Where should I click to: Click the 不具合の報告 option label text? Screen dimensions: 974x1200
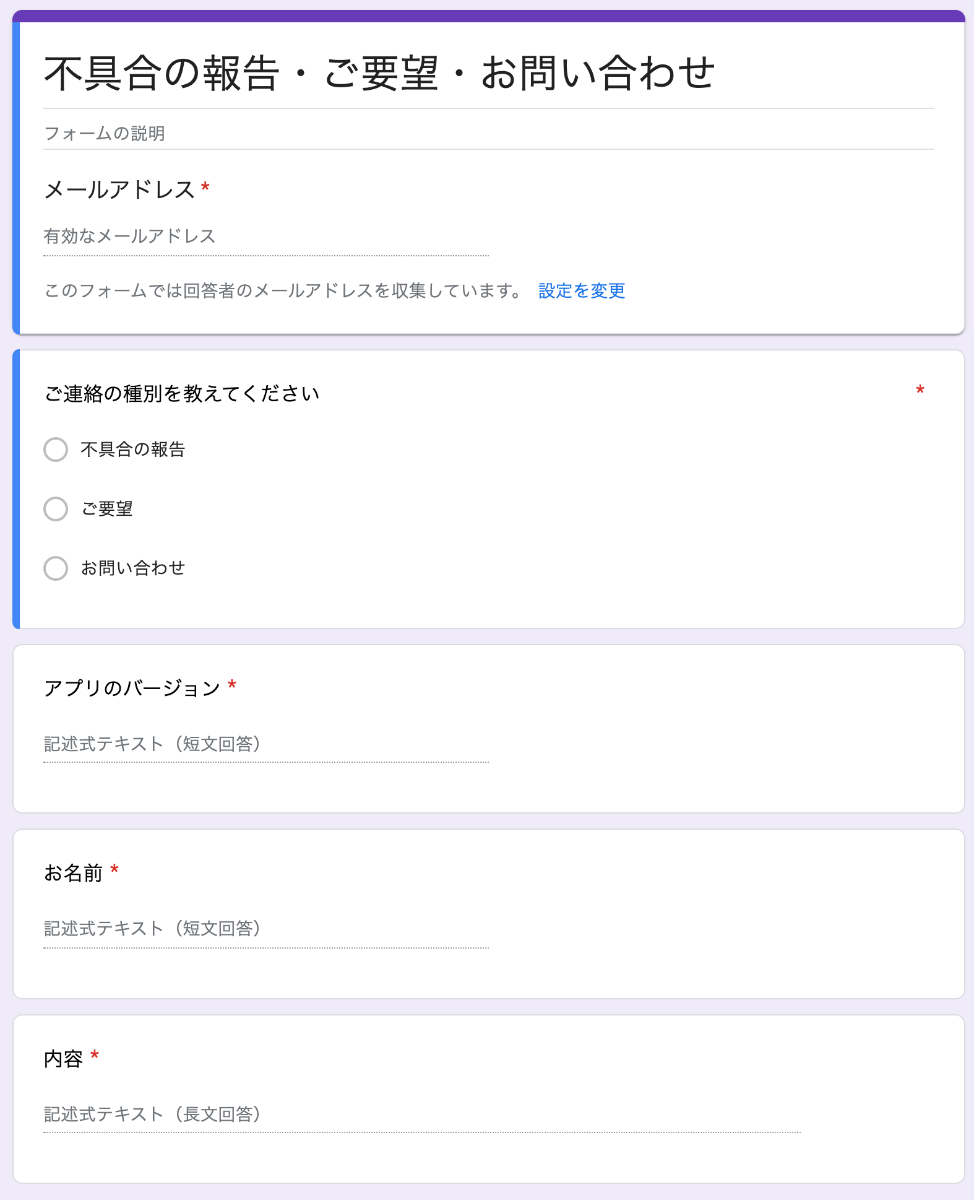click(133, 450)
